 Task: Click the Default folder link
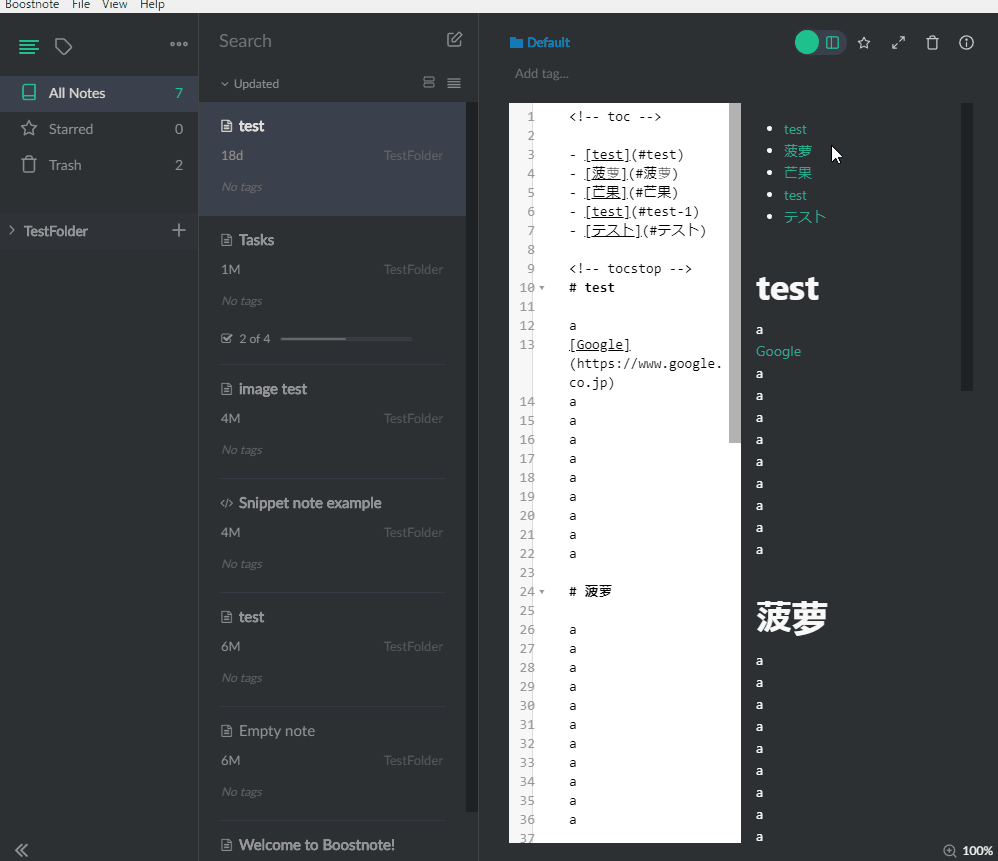(548, 43)
